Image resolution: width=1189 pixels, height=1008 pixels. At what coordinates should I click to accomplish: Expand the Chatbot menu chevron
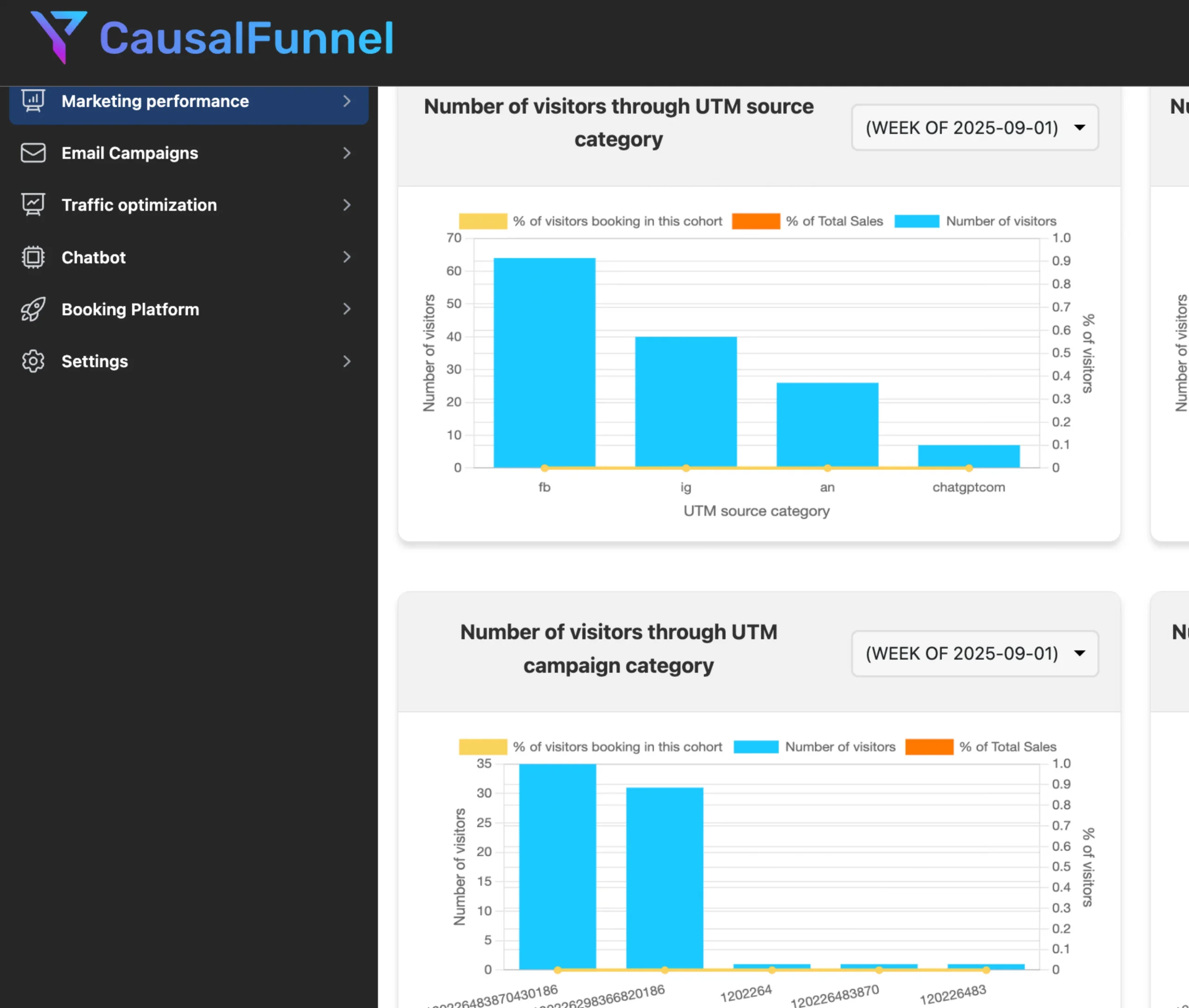pos(346,257)
